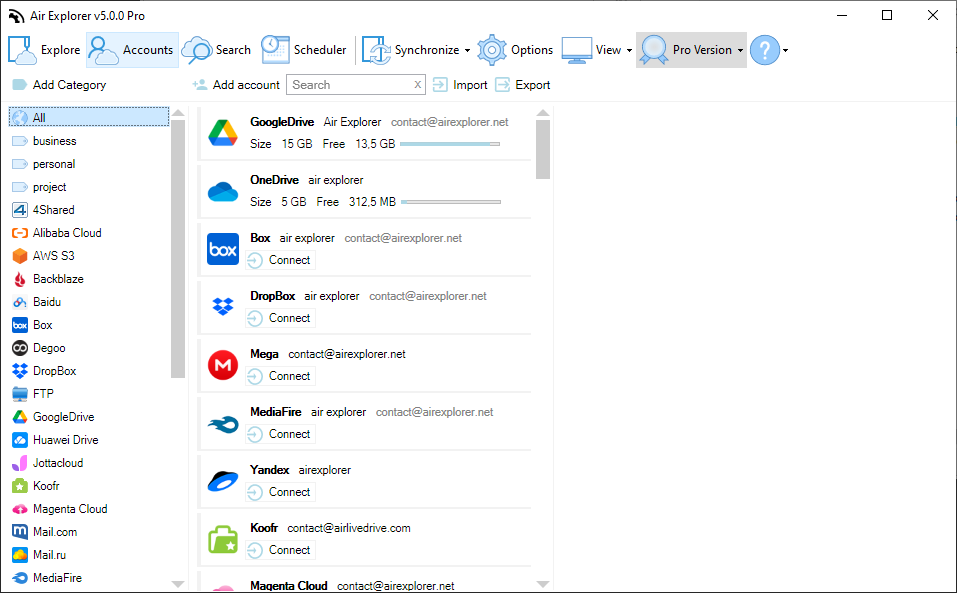Click Import accounts
The image size is (957, 593).
point(460,85)
